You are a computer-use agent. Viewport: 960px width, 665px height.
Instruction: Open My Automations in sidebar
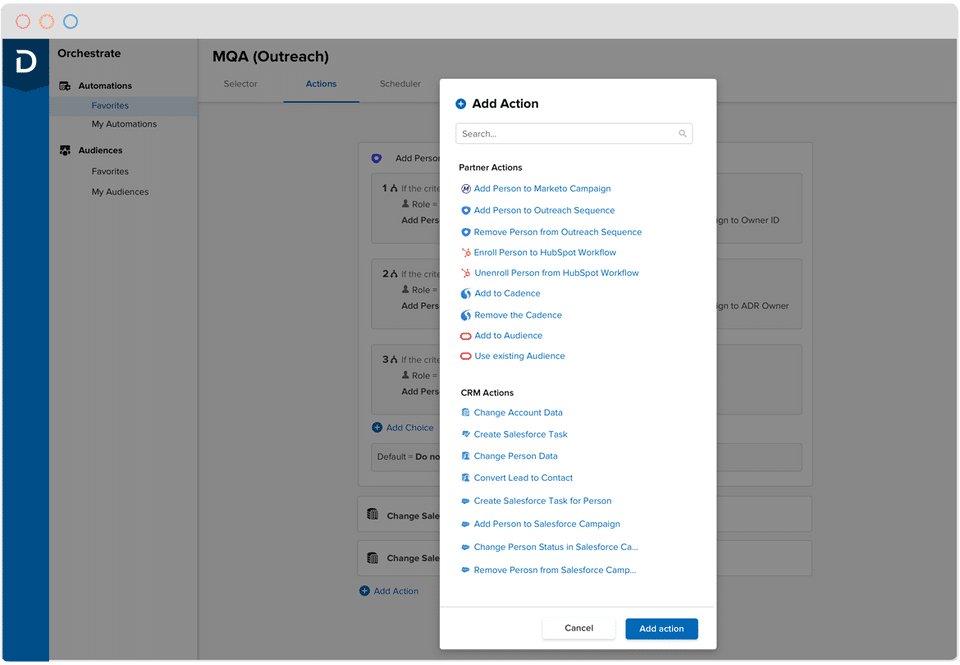coord(124,124)
